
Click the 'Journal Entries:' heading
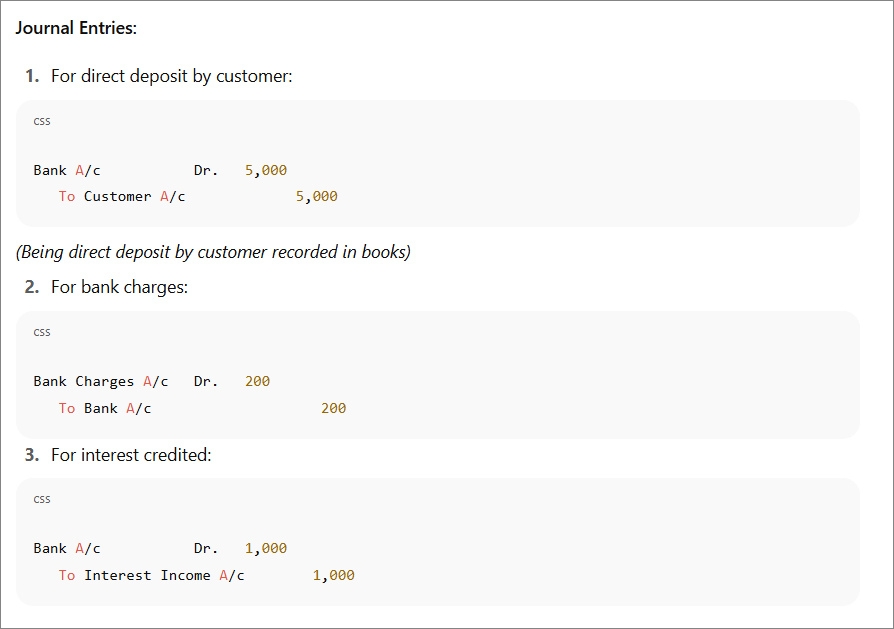click(x=76, y=28)
